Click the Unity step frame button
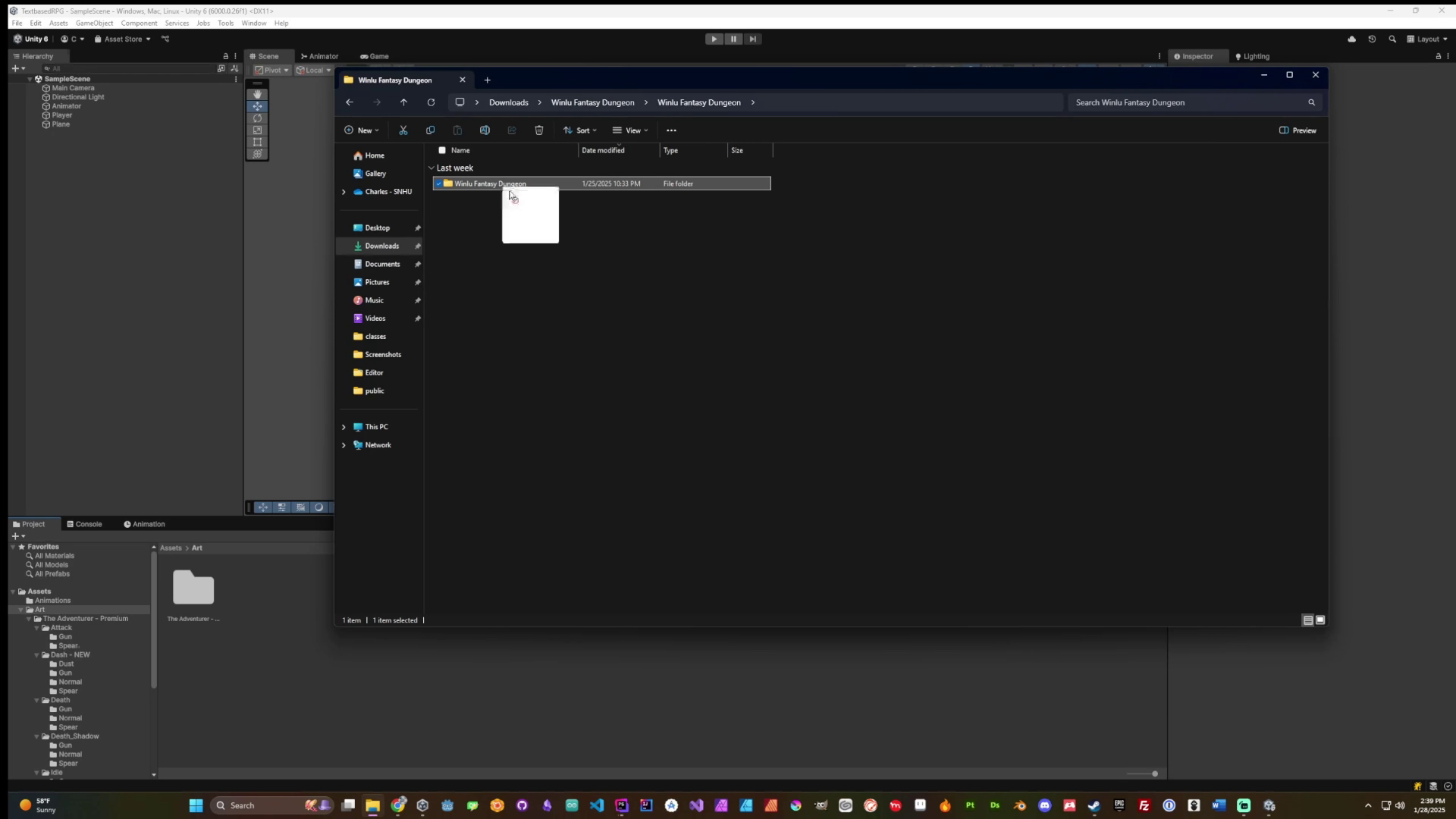 [x=752, y=39]
